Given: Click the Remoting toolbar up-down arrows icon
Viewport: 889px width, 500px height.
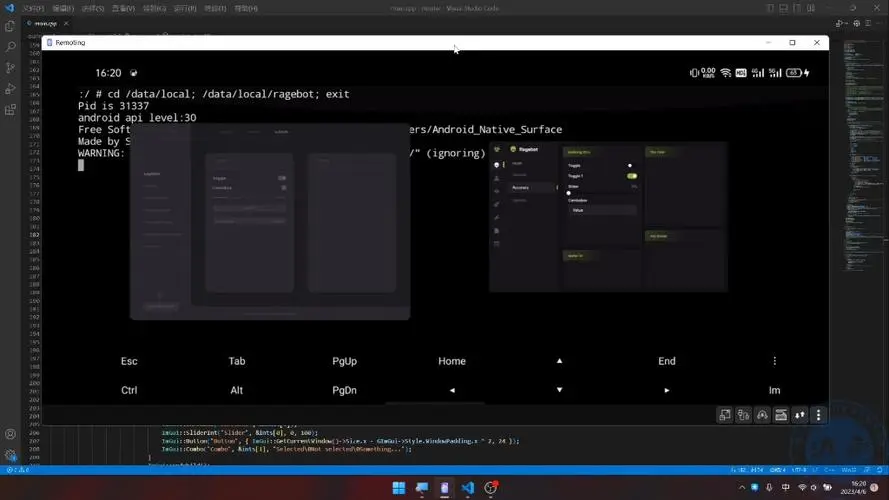Looking at the screenshot, I should pos(799,416).
